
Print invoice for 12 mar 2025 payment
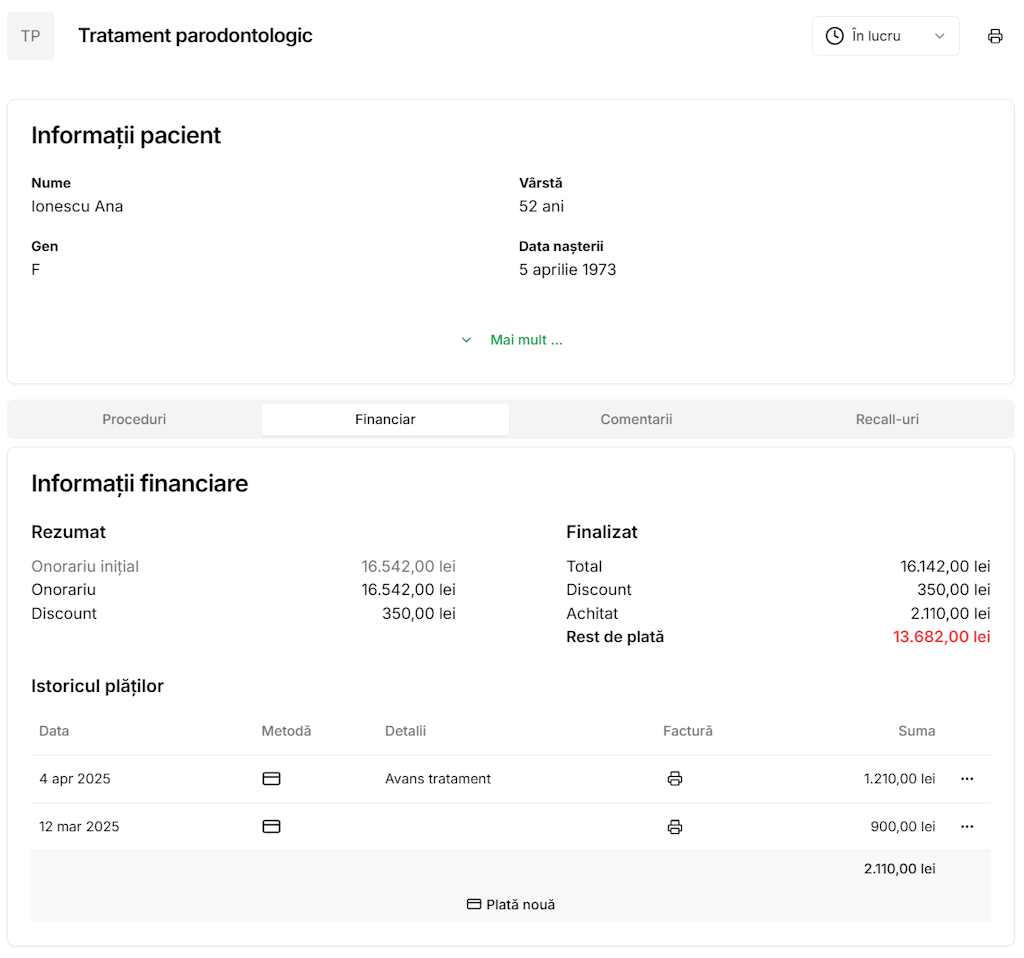tap(675, 827)
